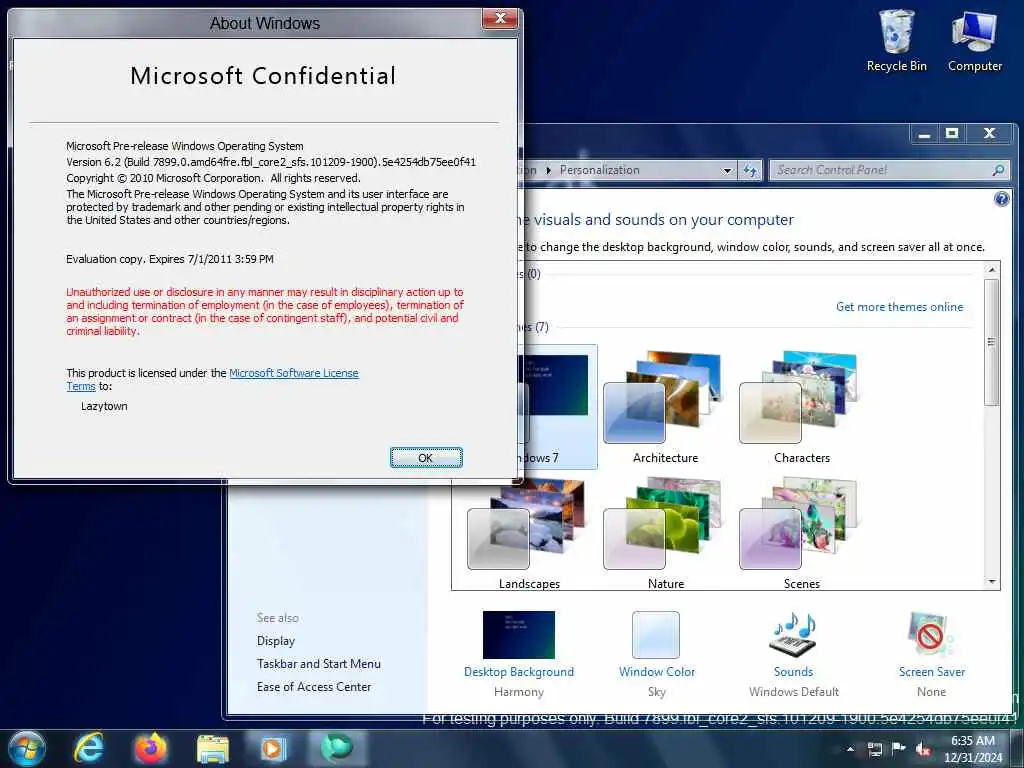Select the Architecture theme

pos(665,406)
